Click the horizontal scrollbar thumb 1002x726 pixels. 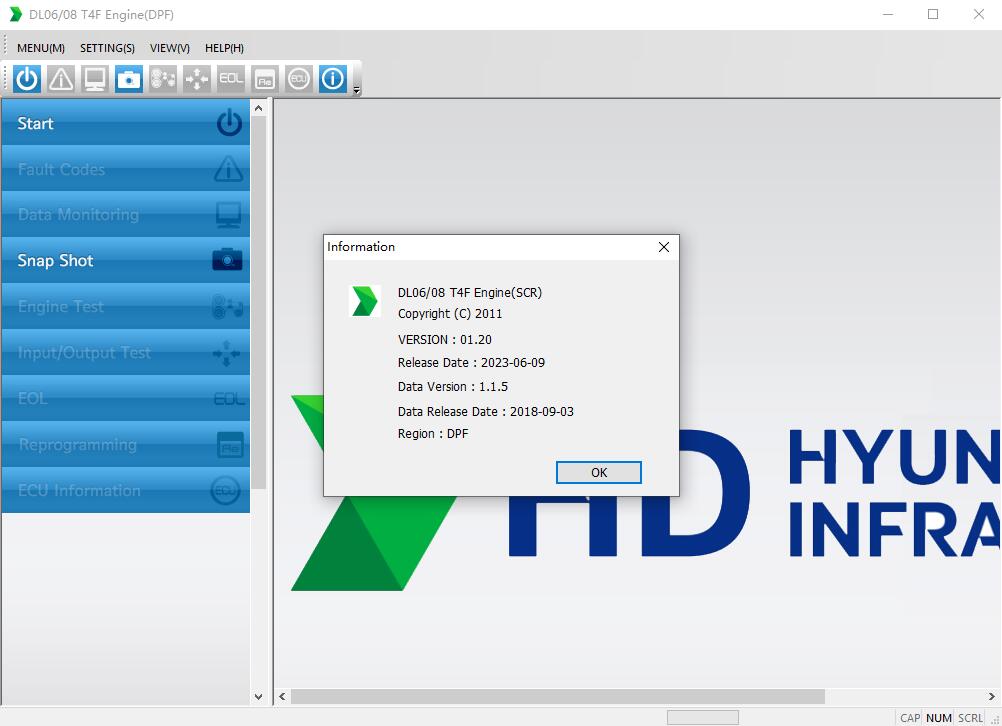pyautogui.click(x=558, y=697)
